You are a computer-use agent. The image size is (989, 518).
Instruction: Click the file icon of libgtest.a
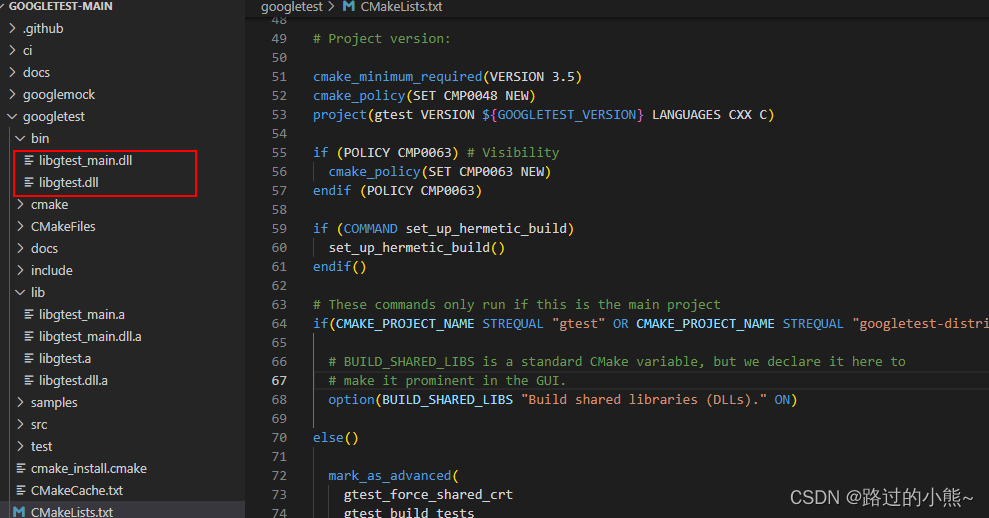[29, 358]
